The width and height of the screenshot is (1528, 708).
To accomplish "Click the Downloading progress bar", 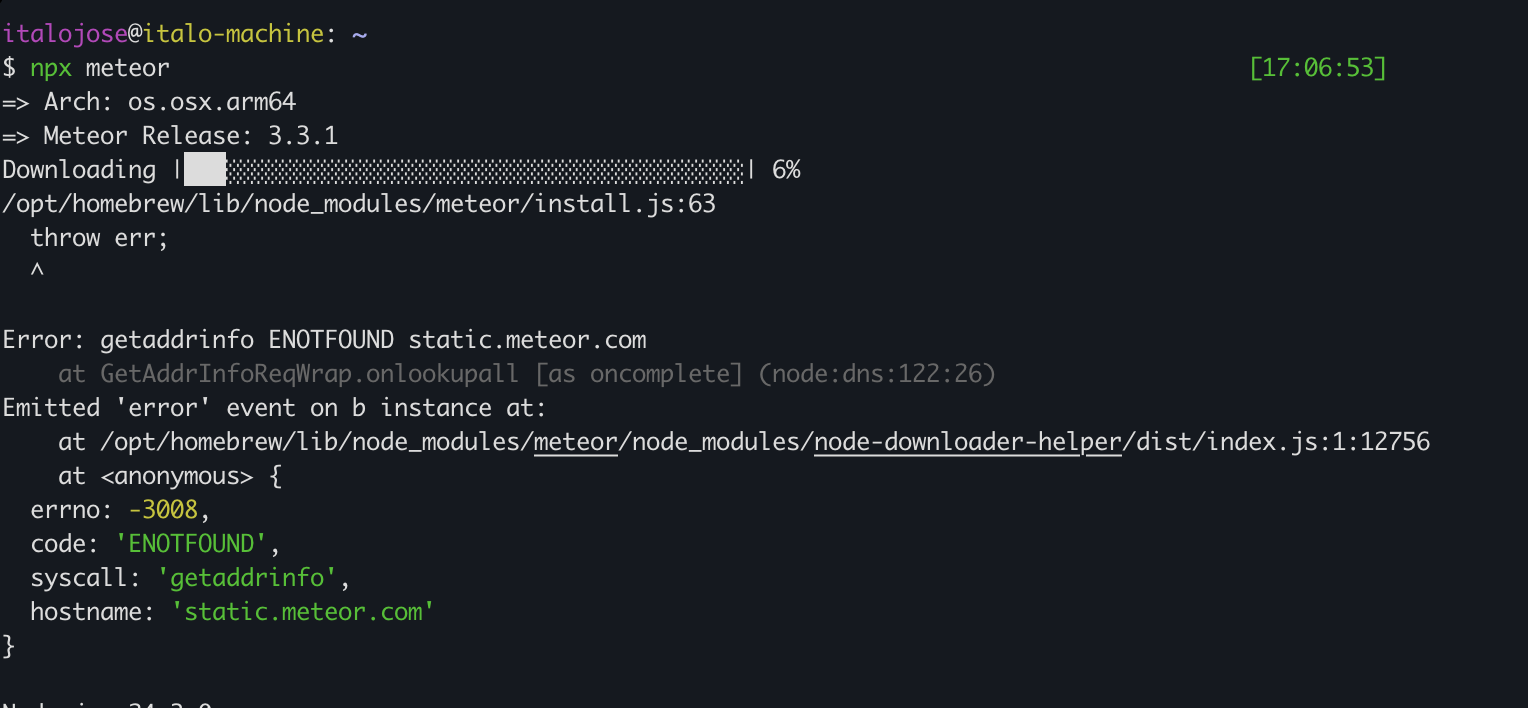I will (464, 170).
